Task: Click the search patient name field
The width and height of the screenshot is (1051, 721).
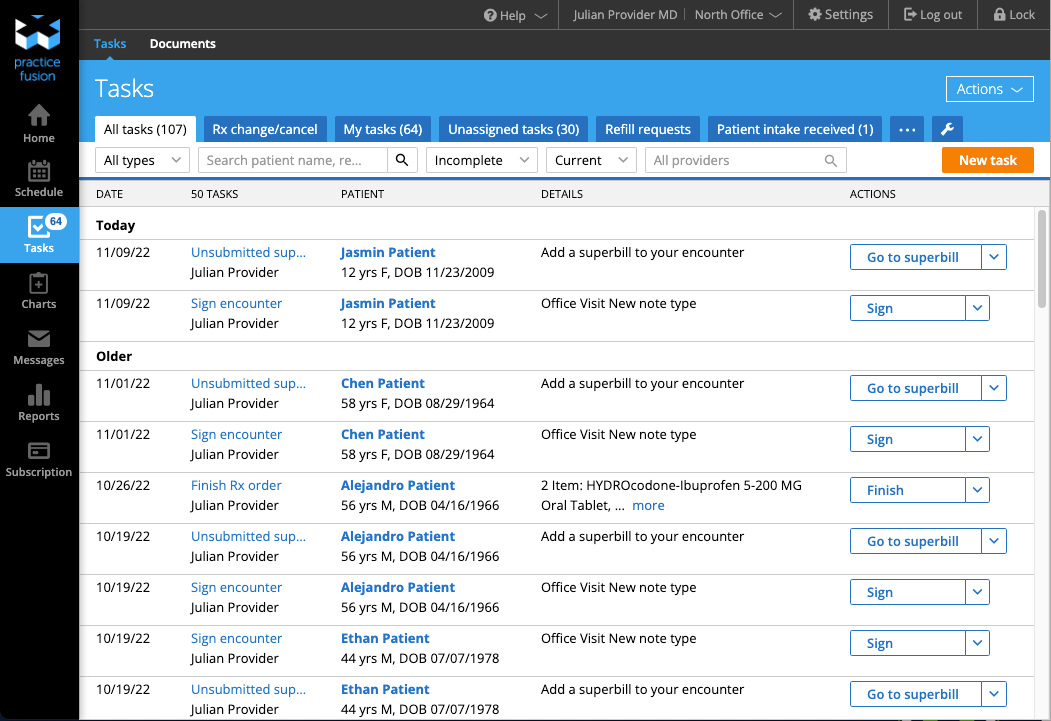Action: tap(293, 160)
